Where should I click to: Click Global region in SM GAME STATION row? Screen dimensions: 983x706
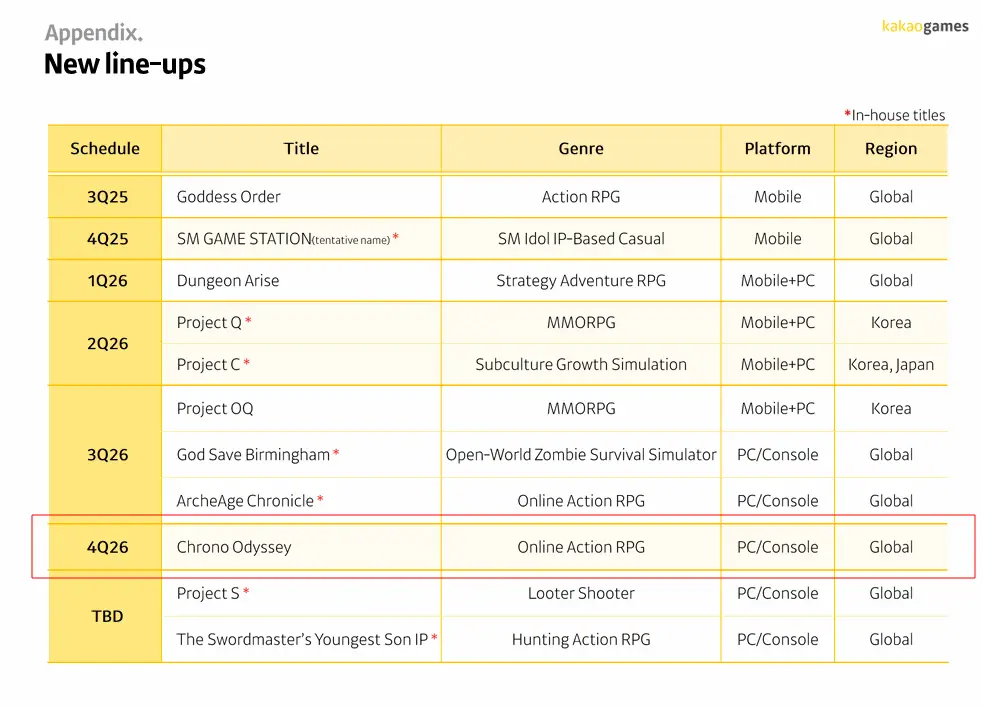click(x=891, y=239)
